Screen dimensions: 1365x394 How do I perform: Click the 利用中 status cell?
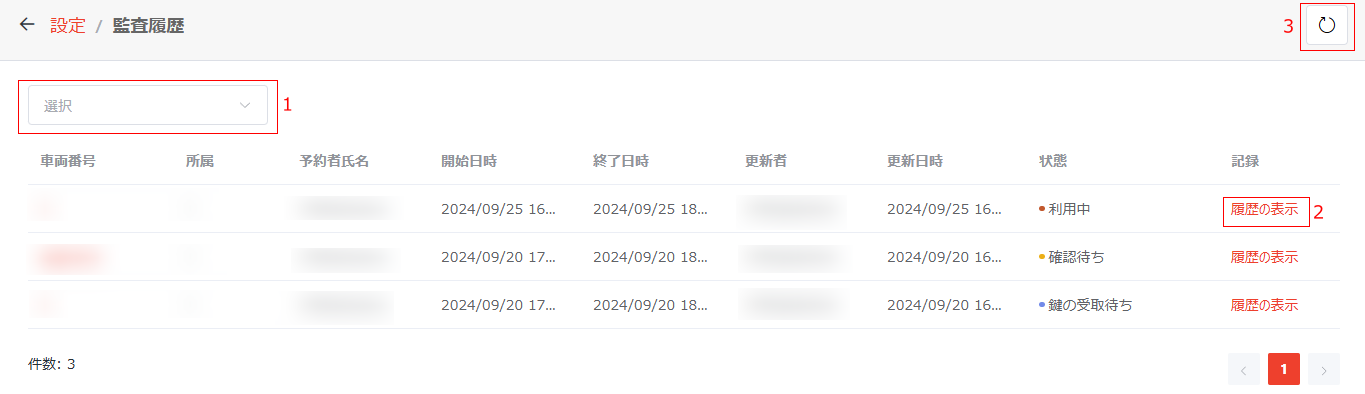click(x=1065, y=209)
